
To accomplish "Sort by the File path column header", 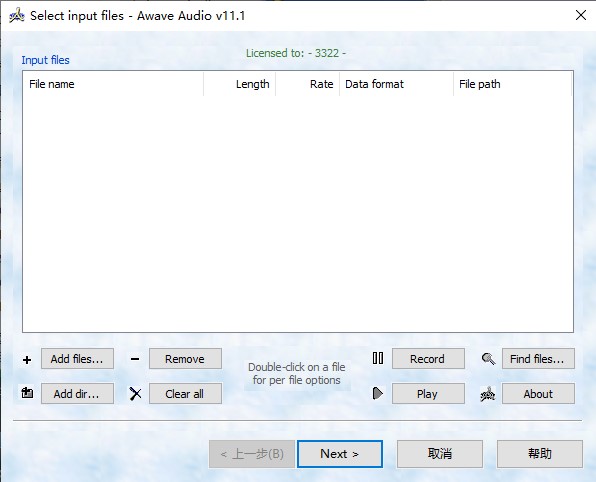I will [512, 84].
